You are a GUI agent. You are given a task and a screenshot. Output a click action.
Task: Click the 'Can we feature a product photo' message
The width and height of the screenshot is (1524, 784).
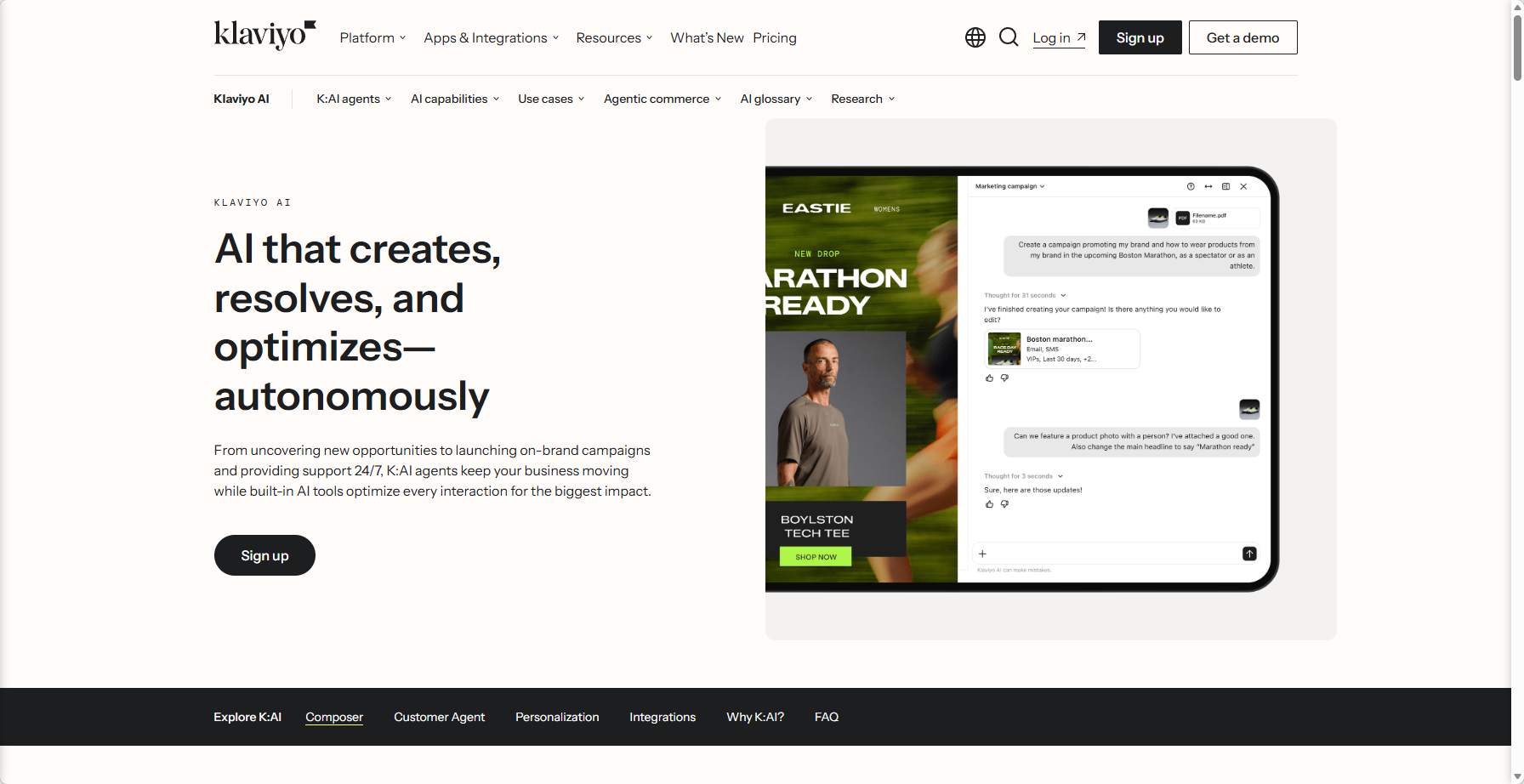[1132, 441]
